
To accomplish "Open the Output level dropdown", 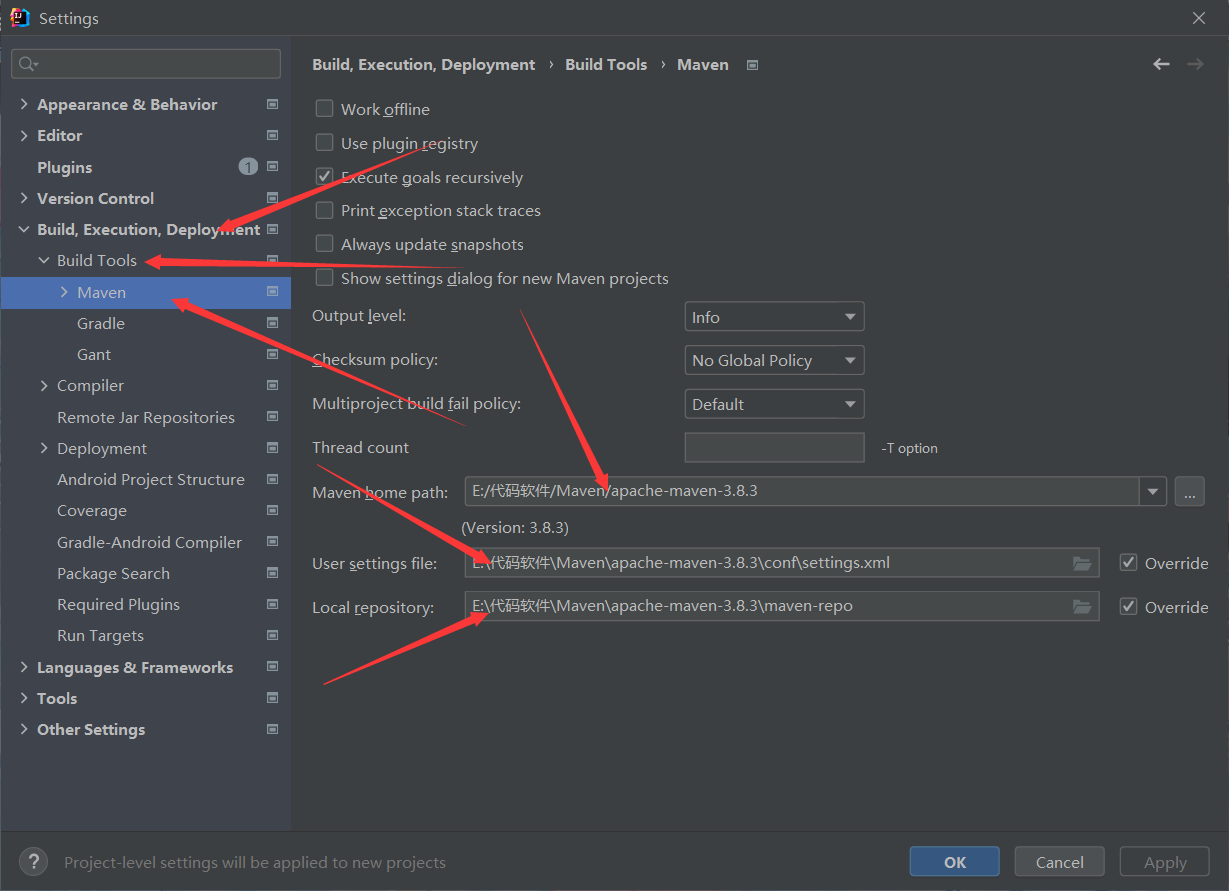I will point(774,317).
